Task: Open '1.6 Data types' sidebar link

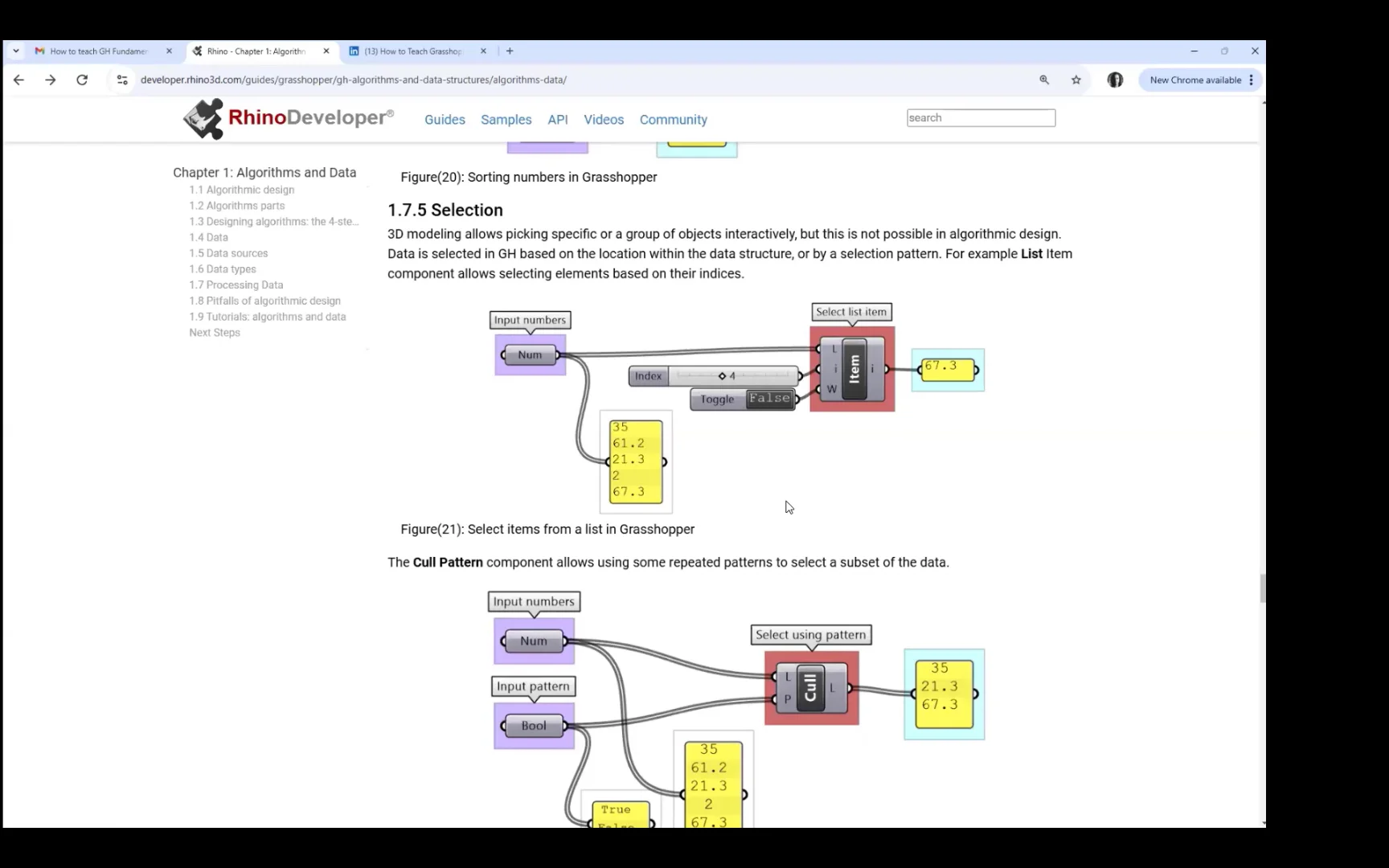Action: pyautogui.click(x=223, y=269)
